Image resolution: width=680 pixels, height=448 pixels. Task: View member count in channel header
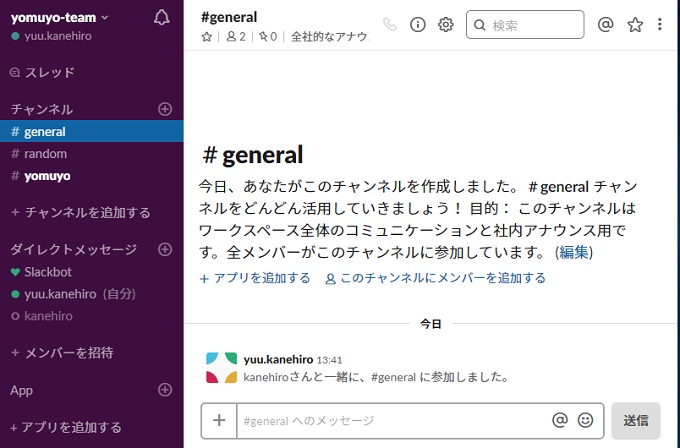236,37
